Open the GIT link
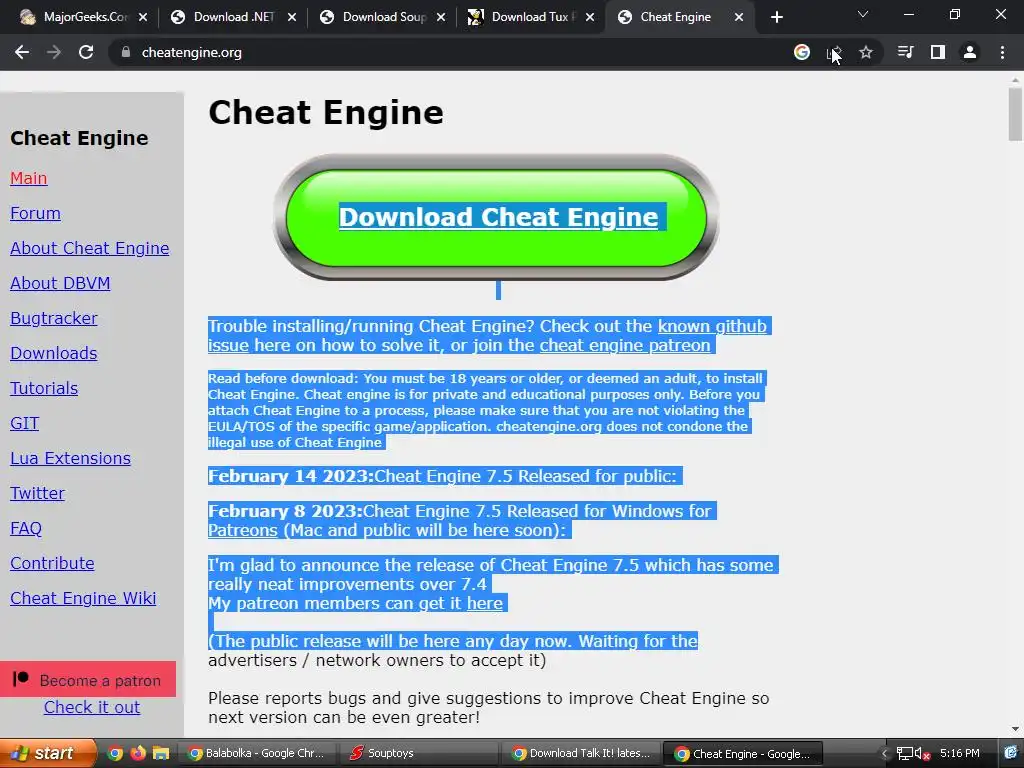The width and height of the screenshot is (1024, 768). (x=25, y=423)
